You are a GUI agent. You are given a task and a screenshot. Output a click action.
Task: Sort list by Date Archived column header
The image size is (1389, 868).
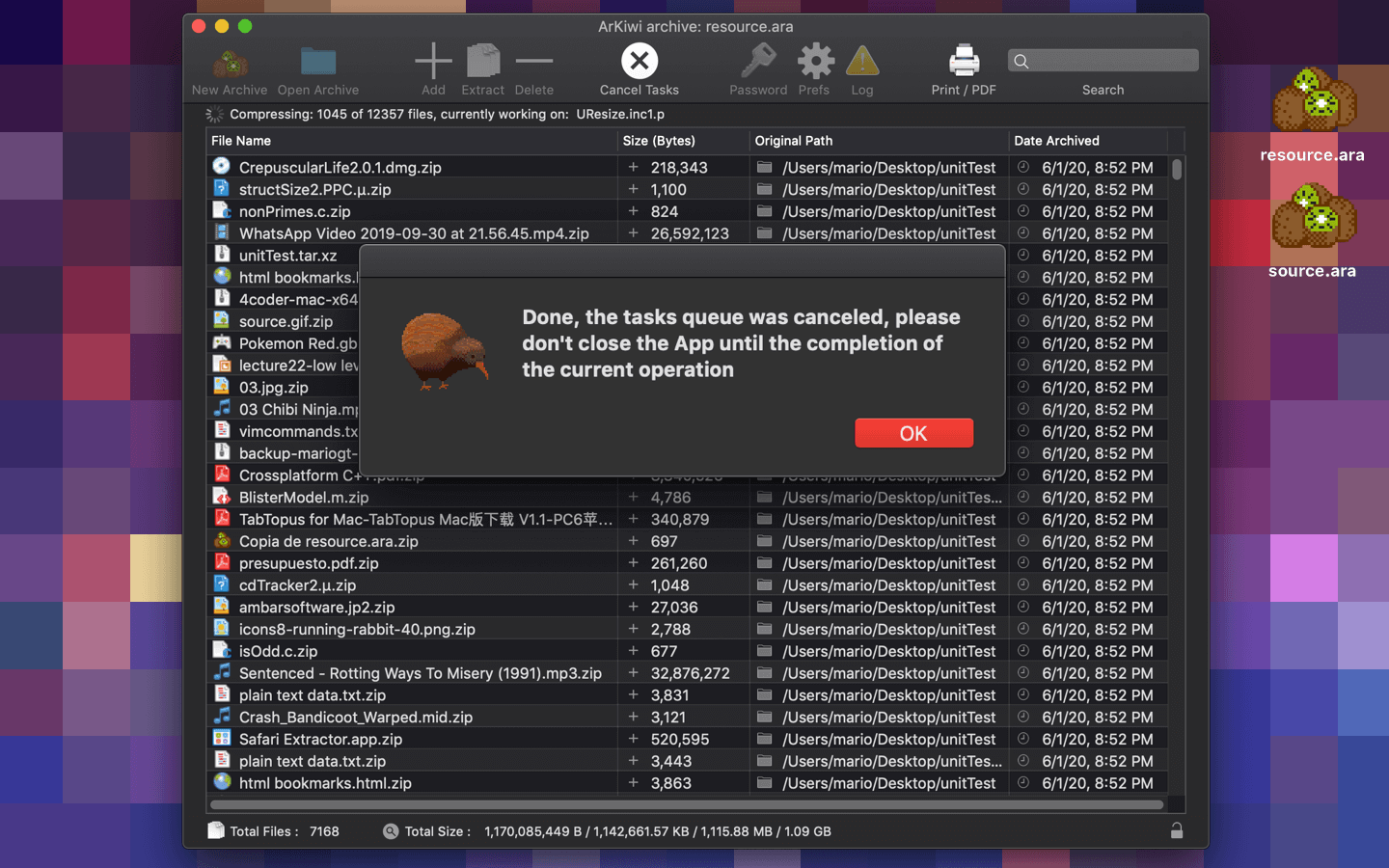(1087, 141)
